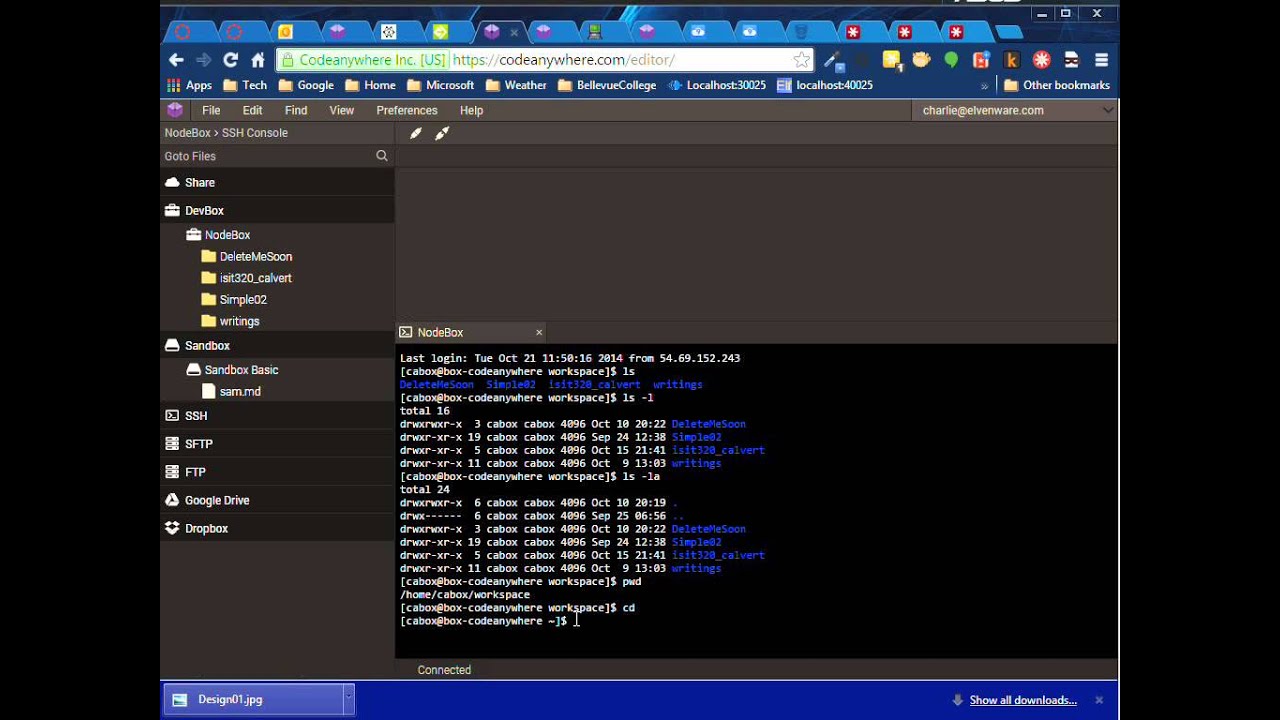Click the Google Drive icon in the sidebar
The image size is (1280, 720).
pyautogui.click(x=172, y=500)
